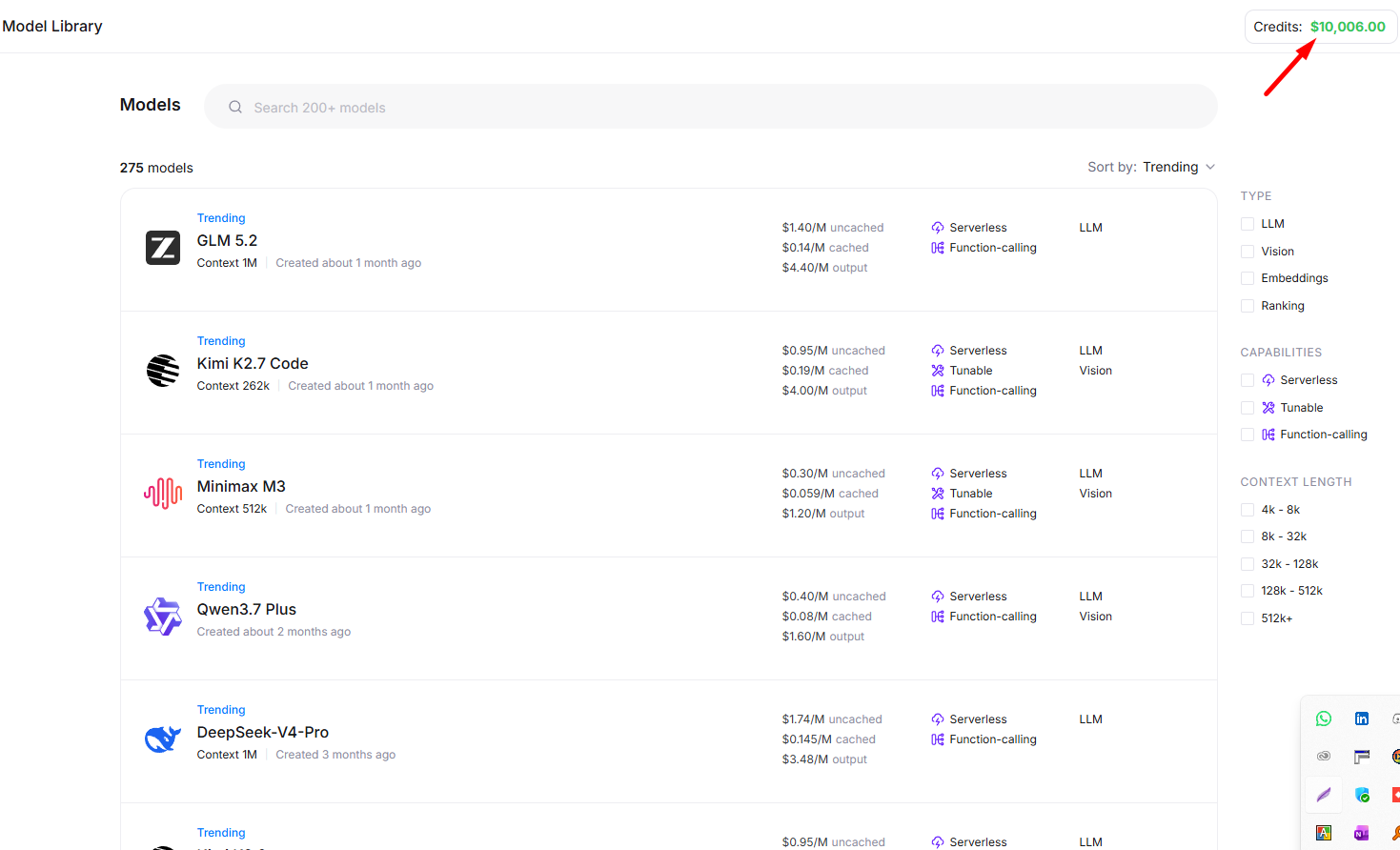Enable the Function-calling capability filter checkbox
The image size is (1400, 850).
click(1248, 435)
